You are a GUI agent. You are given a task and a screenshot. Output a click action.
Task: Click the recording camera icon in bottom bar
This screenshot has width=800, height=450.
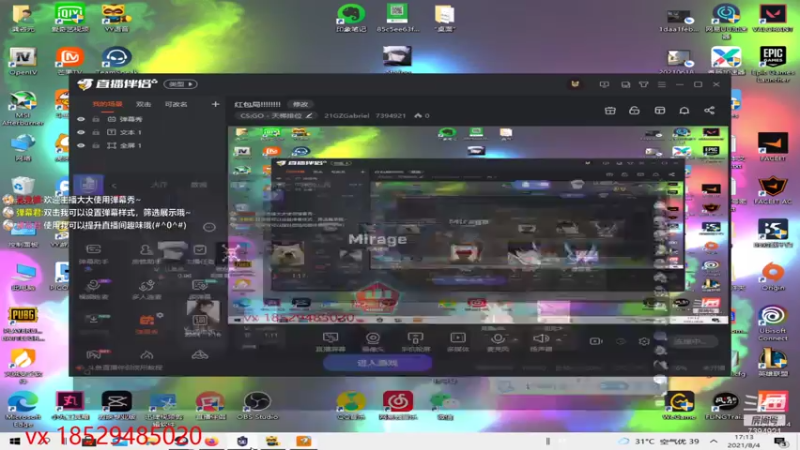click(595, 341)
